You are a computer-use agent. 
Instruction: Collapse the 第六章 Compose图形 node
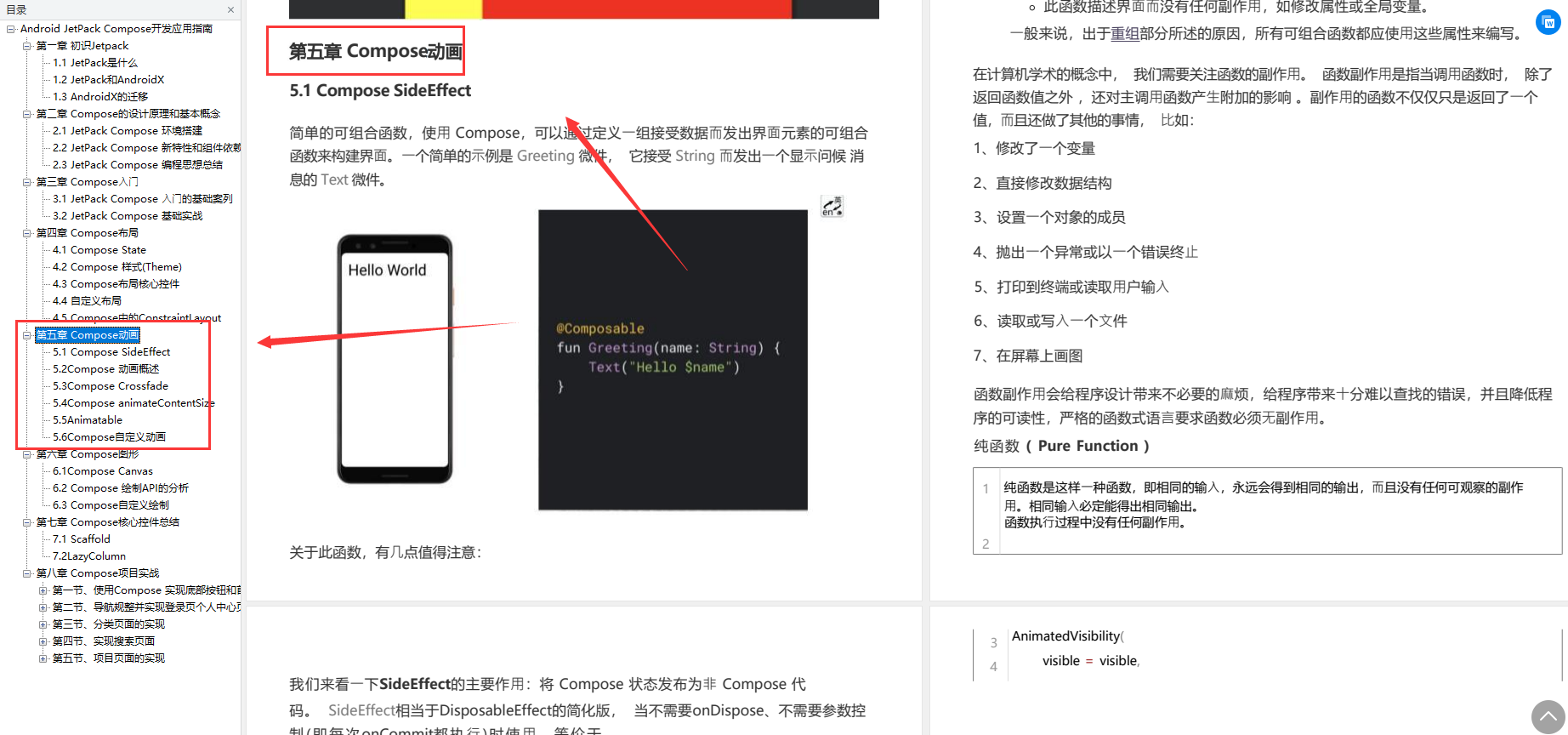point(26,454)
